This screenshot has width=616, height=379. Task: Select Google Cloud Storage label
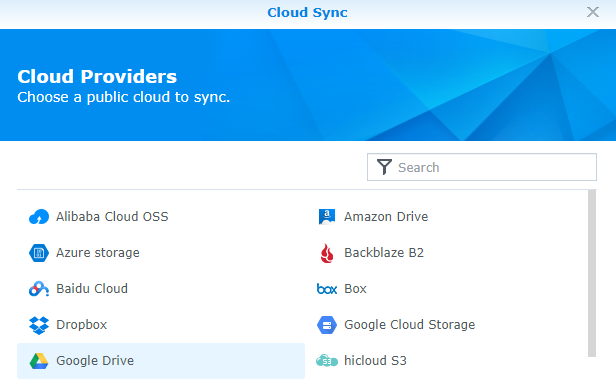point(409,325)
